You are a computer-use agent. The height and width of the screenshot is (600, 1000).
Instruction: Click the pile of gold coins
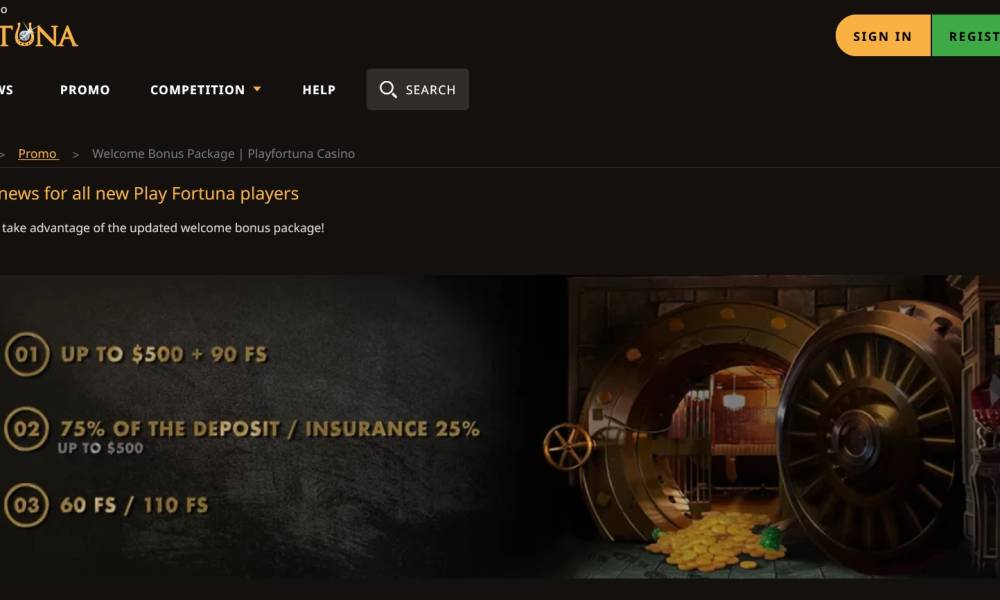tap(713, 541)
